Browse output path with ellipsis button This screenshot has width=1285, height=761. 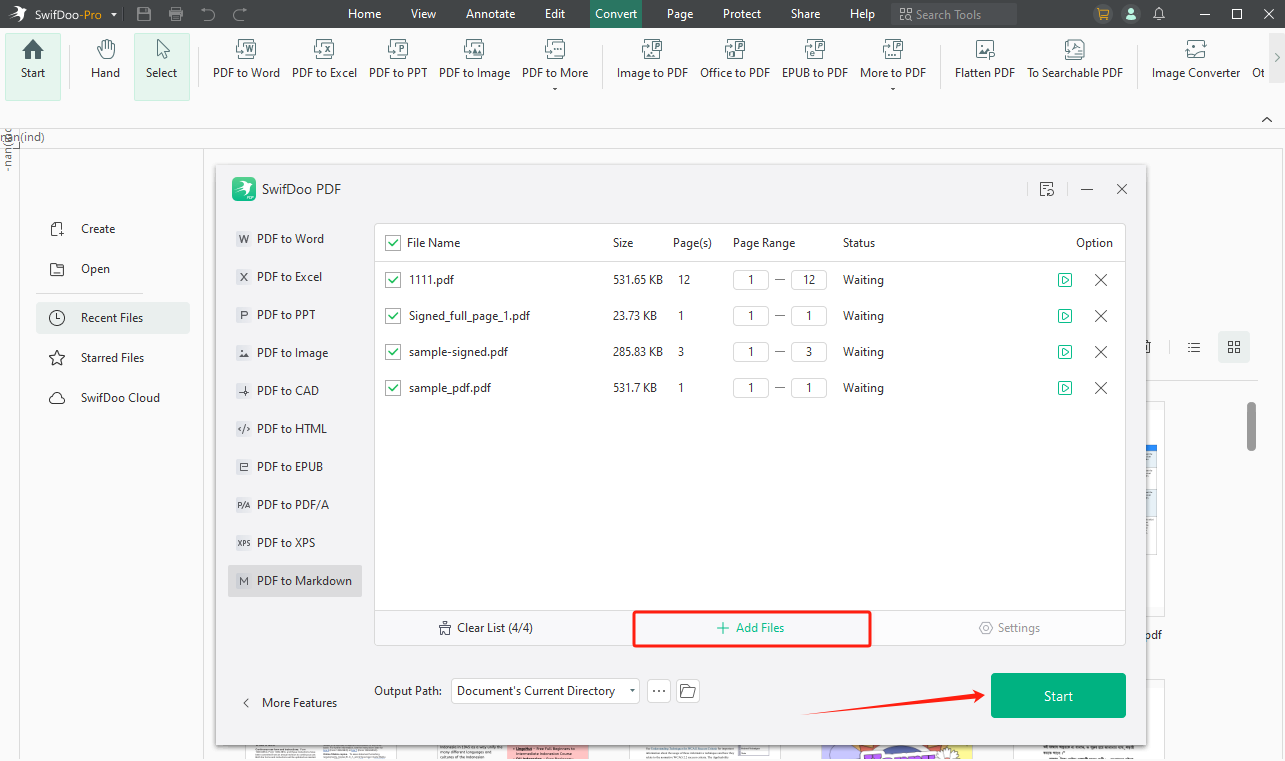click(658, 691)
